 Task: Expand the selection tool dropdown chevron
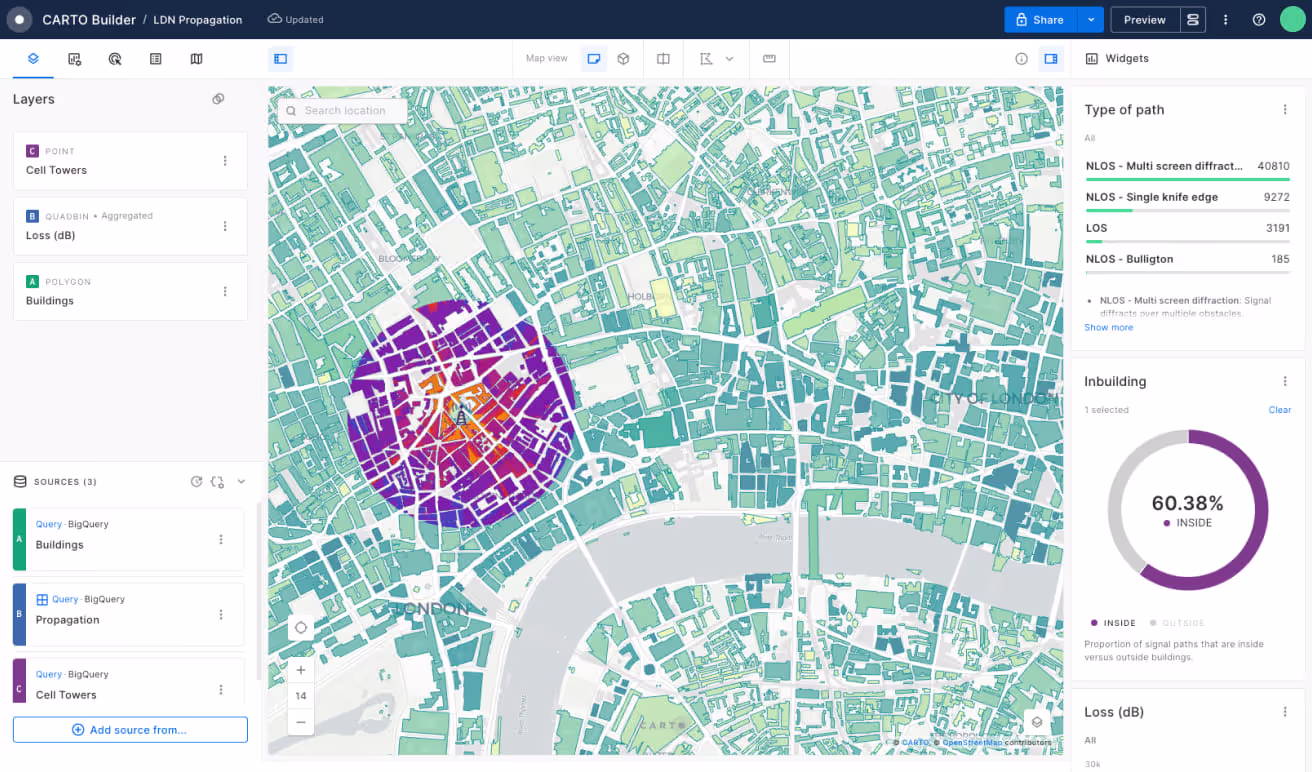pyautogui.click(x=731, y=59)
